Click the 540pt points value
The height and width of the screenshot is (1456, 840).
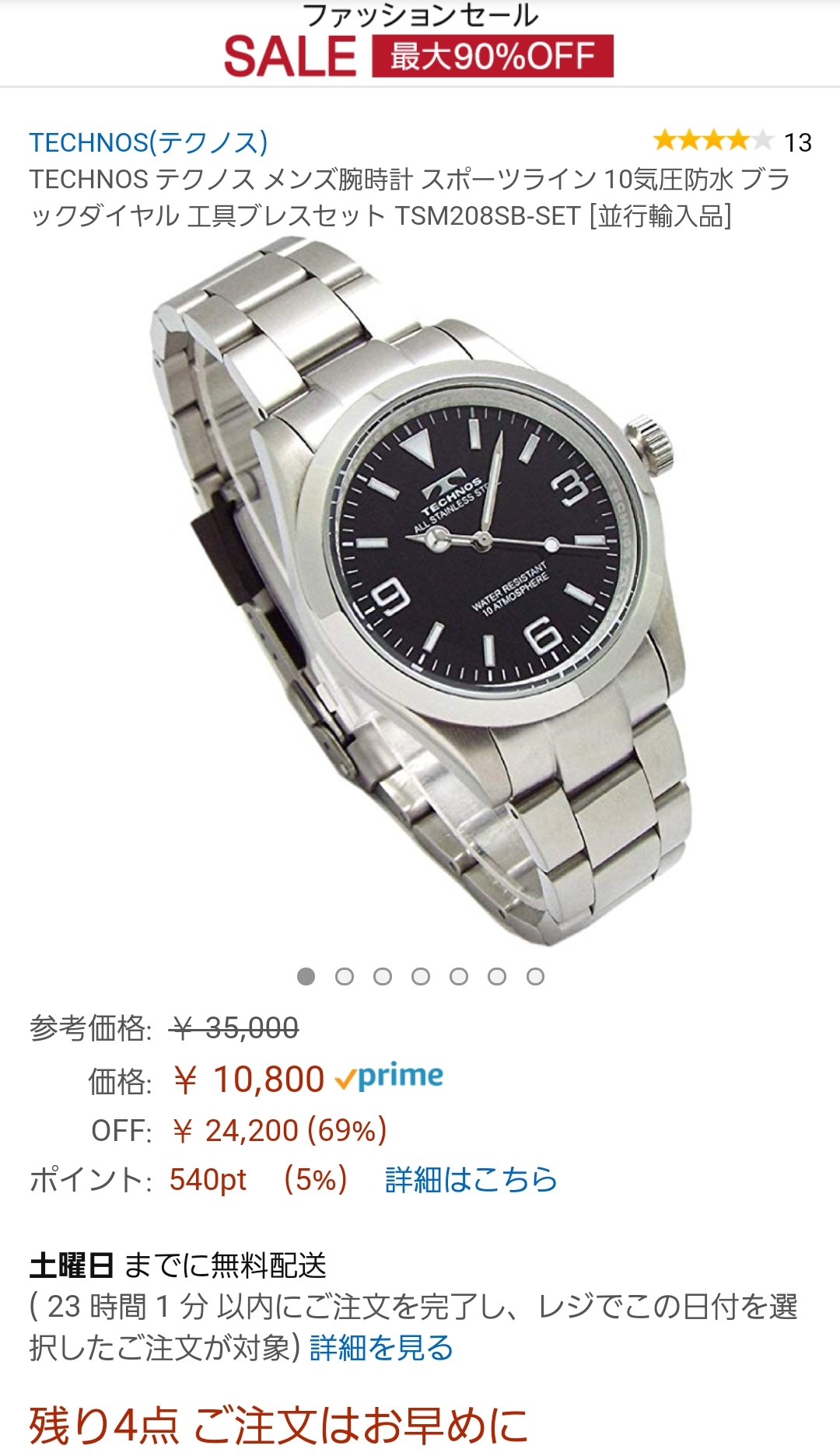pyautogui.click(x=208, y=1179)
